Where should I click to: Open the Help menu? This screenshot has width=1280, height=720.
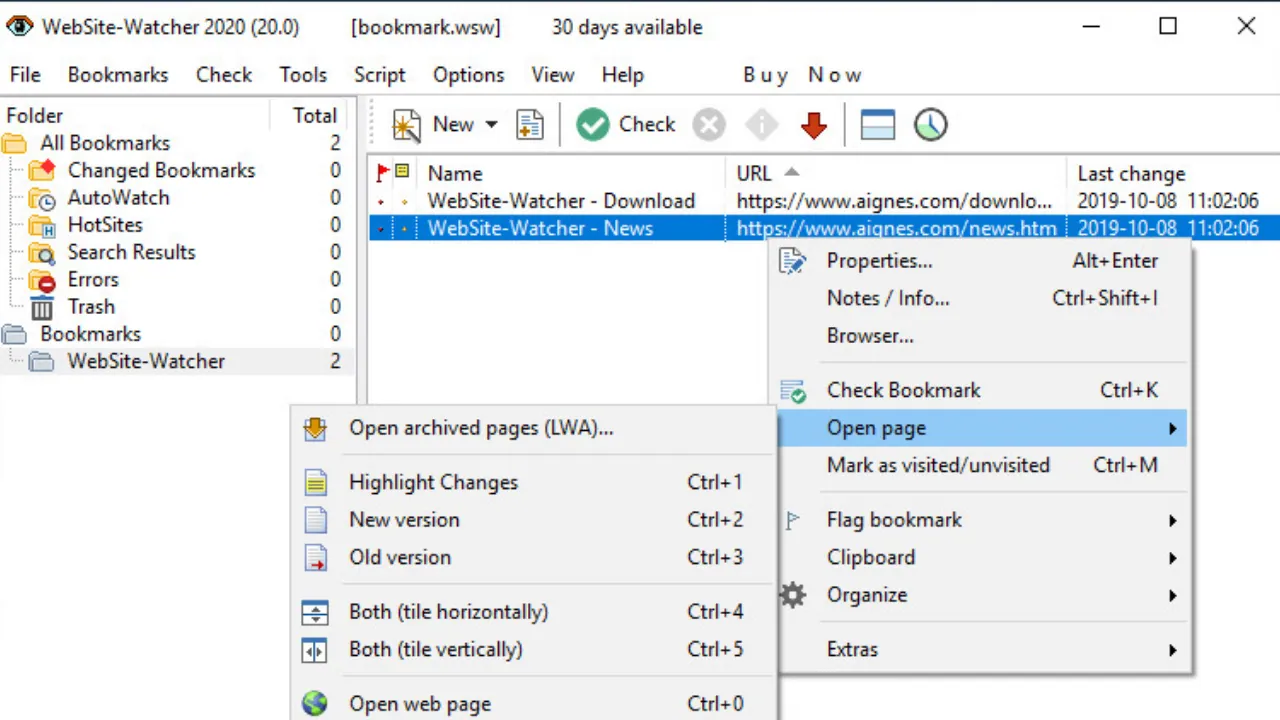623,75
